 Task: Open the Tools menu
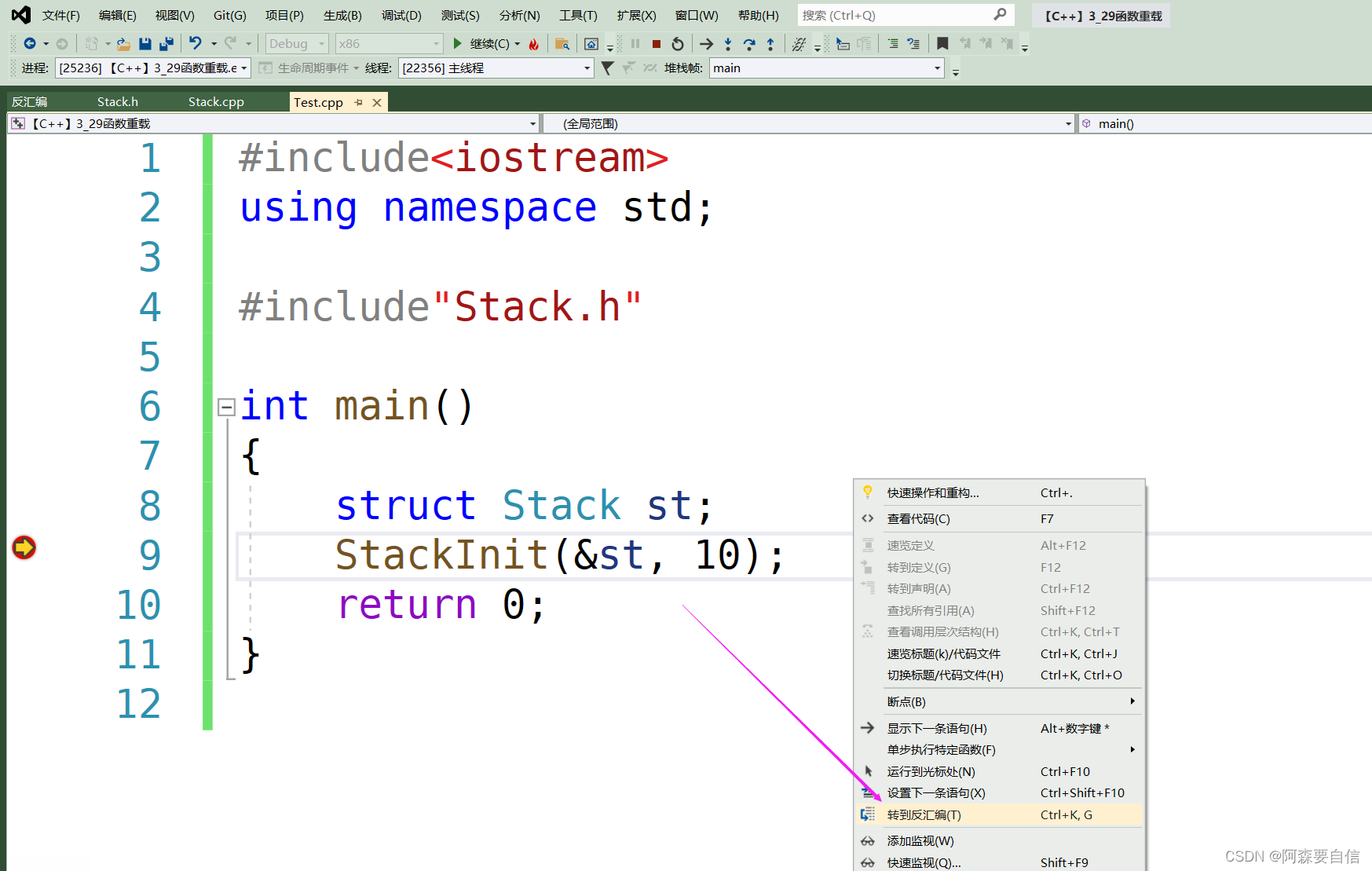point(578,15)
